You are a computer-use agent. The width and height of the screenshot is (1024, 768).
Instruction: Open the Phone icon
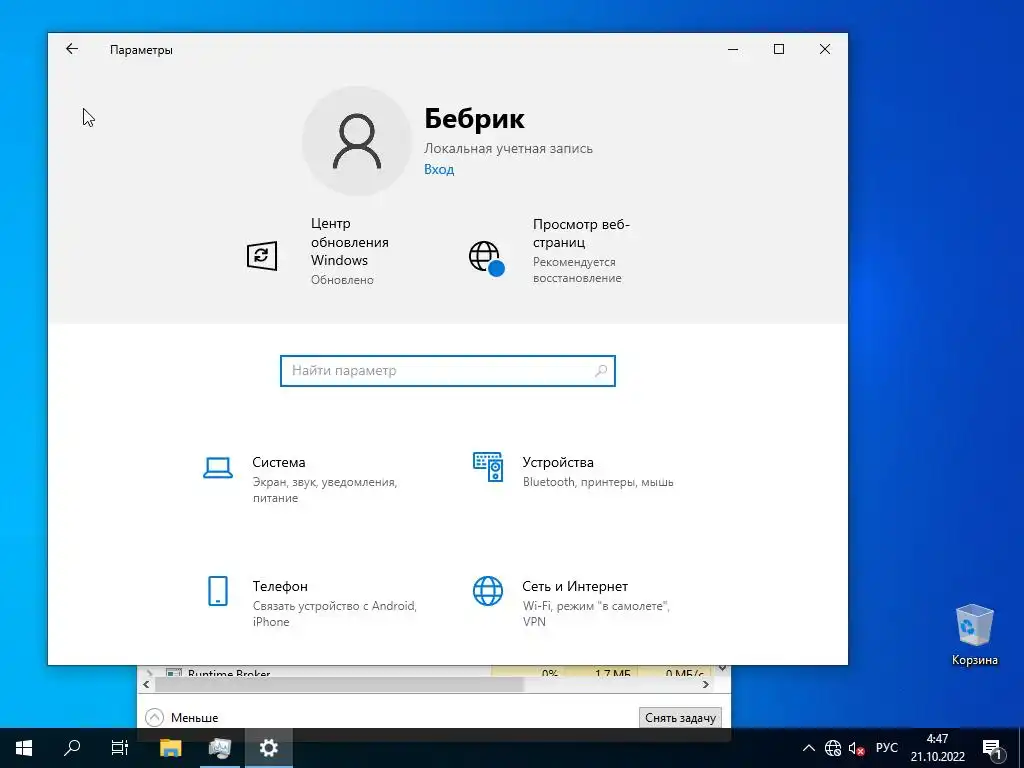[217, 591]
